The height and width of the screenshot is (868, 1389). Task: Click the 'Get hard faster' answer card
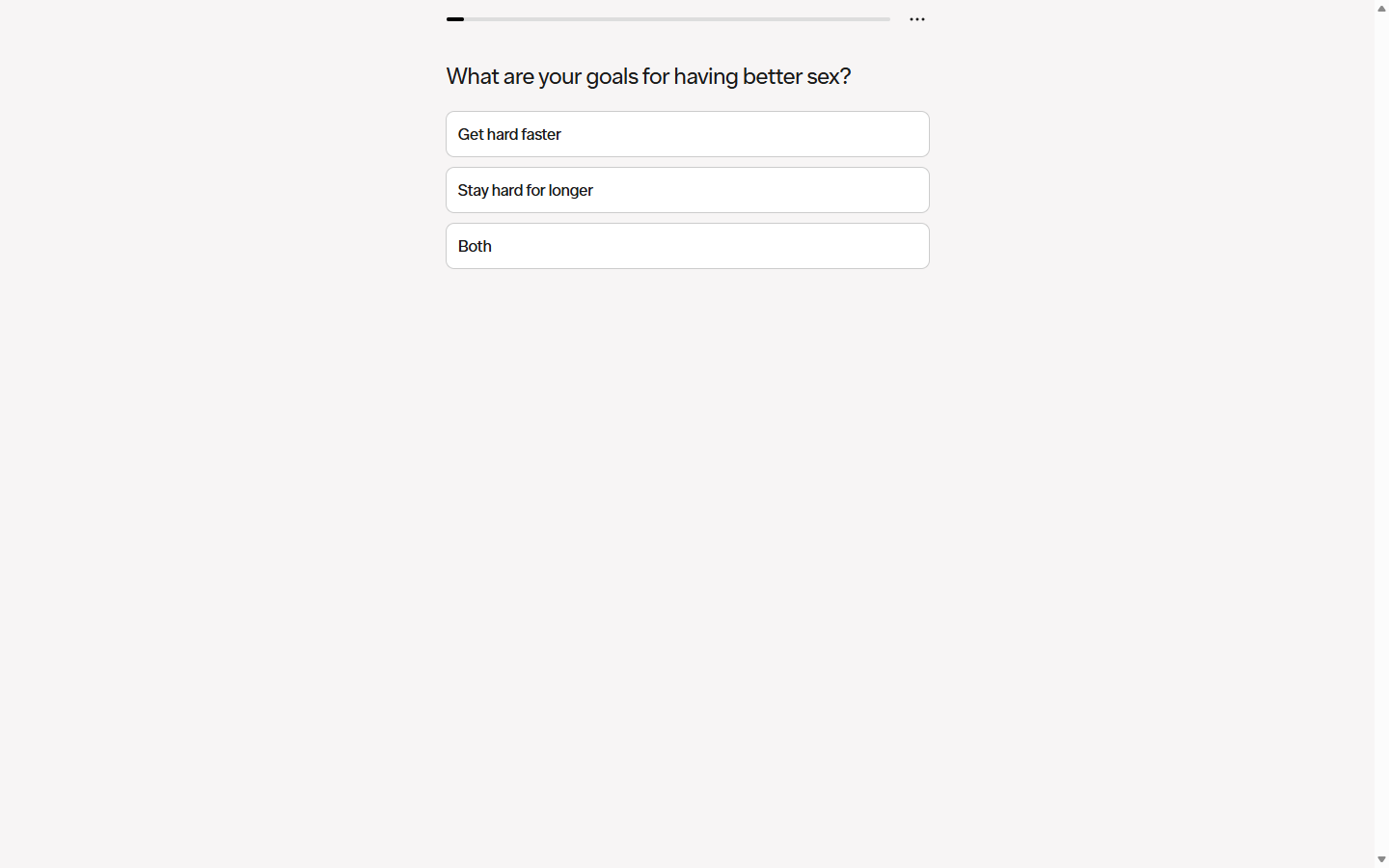tap(687, 134)
